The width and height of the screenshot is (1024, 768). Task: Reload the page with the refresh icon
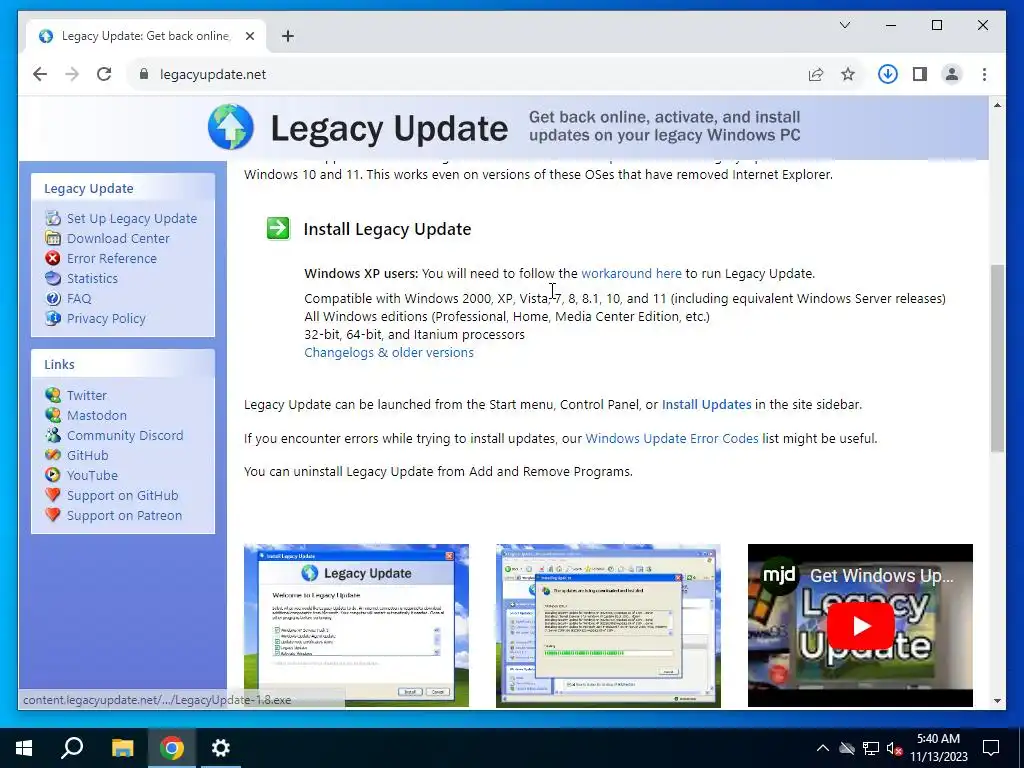[x=104, y=74]
